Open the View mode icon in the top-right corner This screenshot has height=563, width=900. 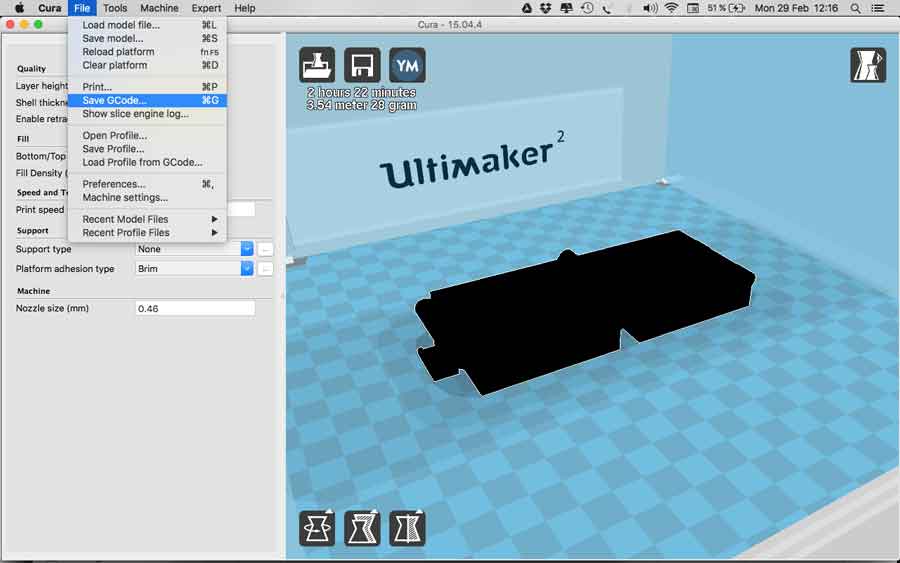868,65
